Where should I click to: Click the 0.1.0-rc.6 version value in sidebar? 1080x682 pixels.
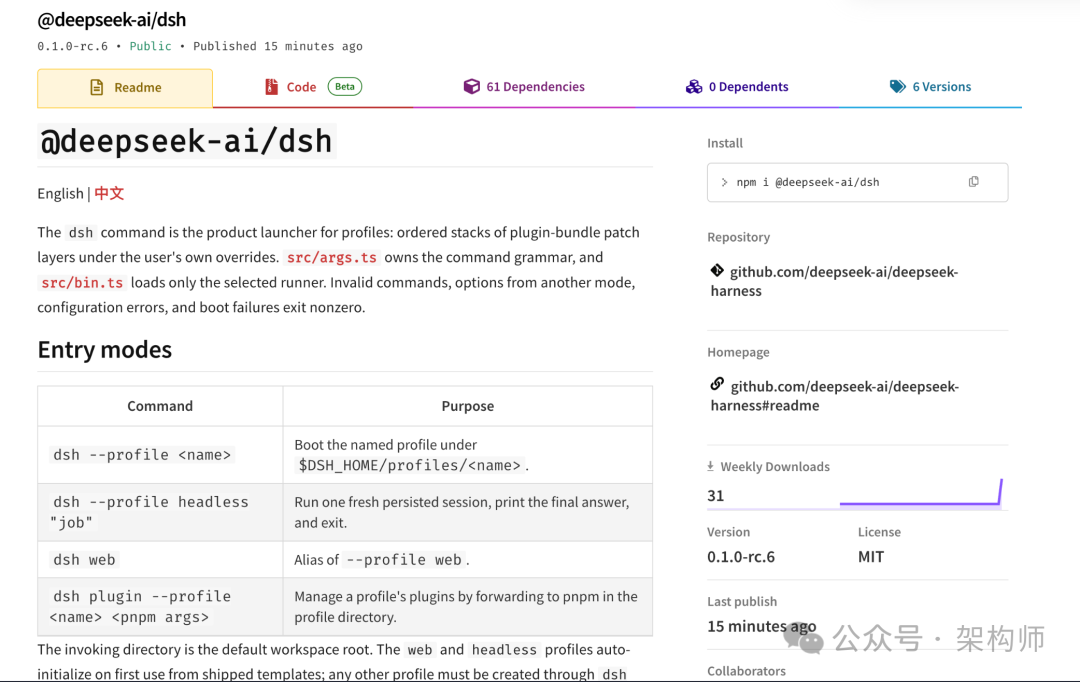(740, 557)
